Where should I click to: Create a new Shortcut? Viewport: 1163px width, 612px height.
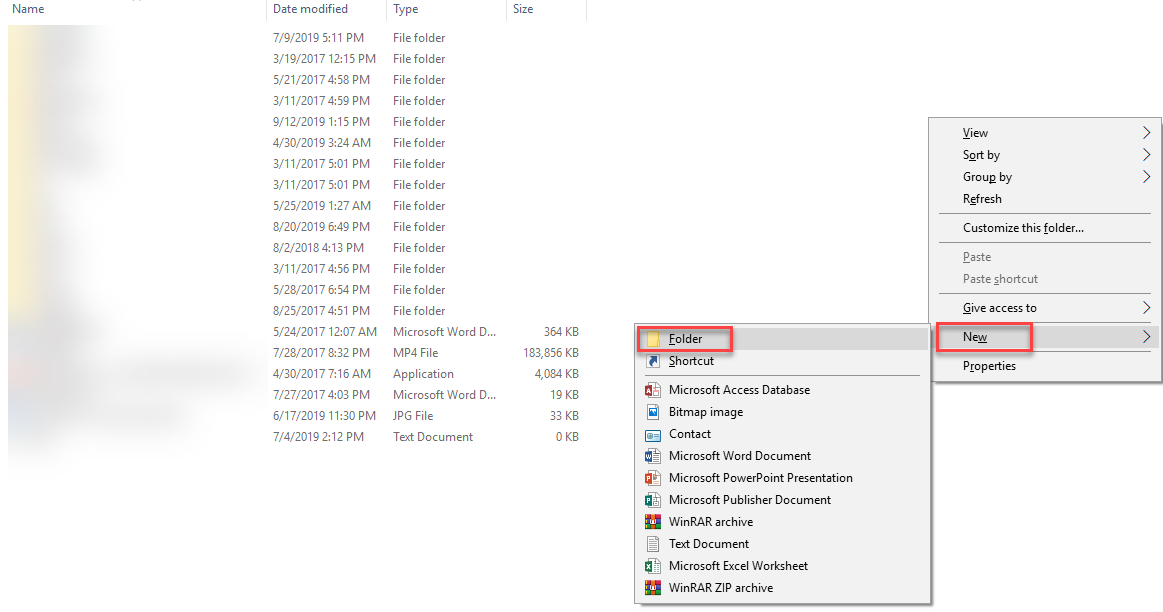(x=783, y=361)
